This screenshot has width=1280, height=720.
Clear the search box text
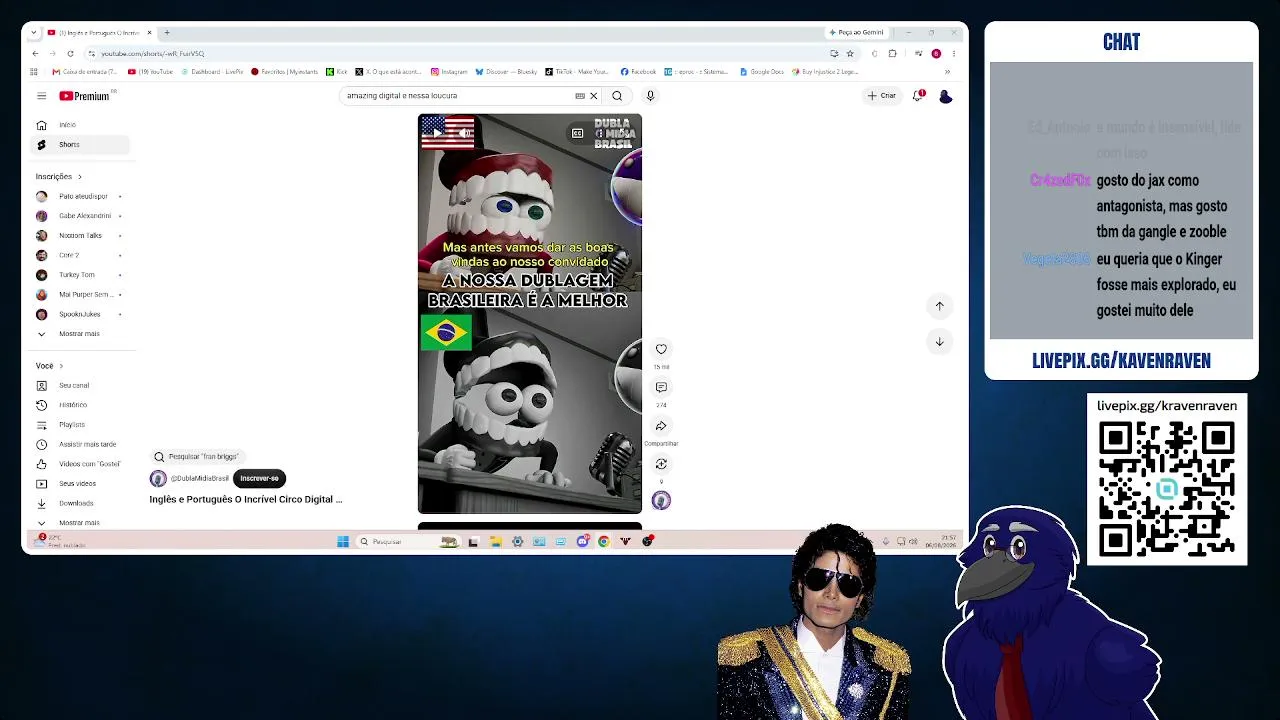click(593, 96)
